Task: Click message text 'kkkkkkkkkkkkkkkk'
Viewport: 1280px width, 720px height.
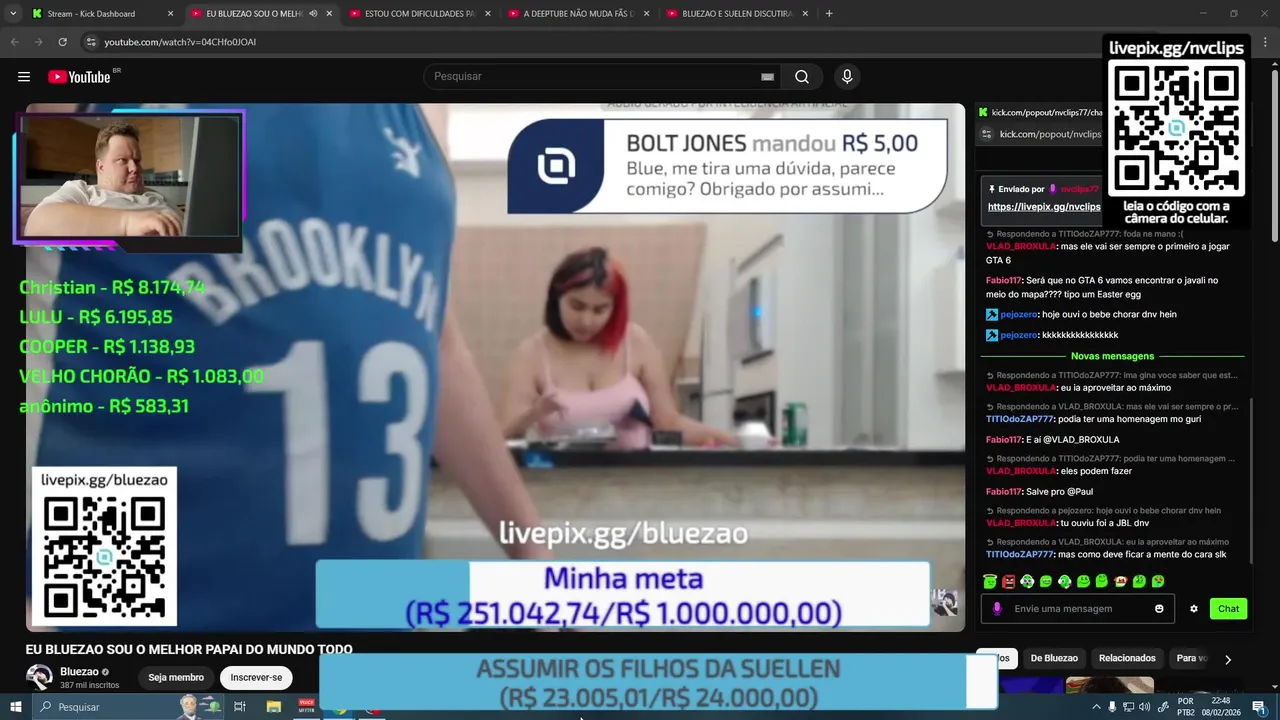Action: coord(1080,335)
